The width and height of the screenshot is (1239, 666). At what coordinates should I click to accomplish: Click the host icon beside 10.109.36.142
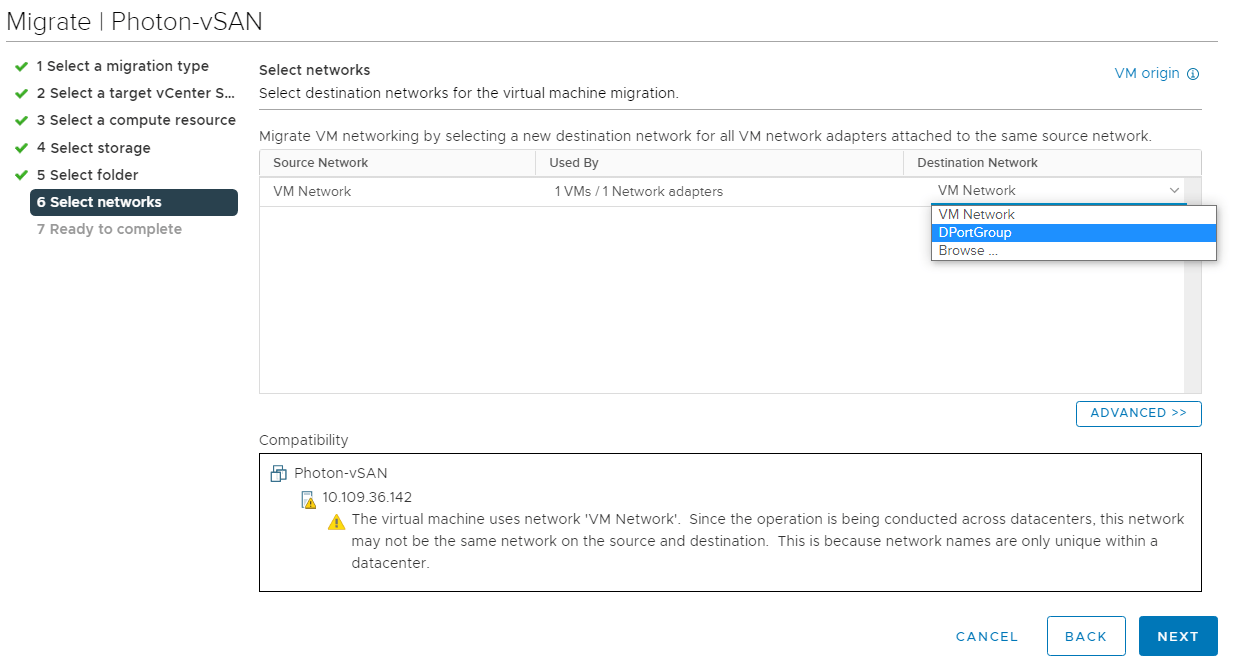pos(309,499)
